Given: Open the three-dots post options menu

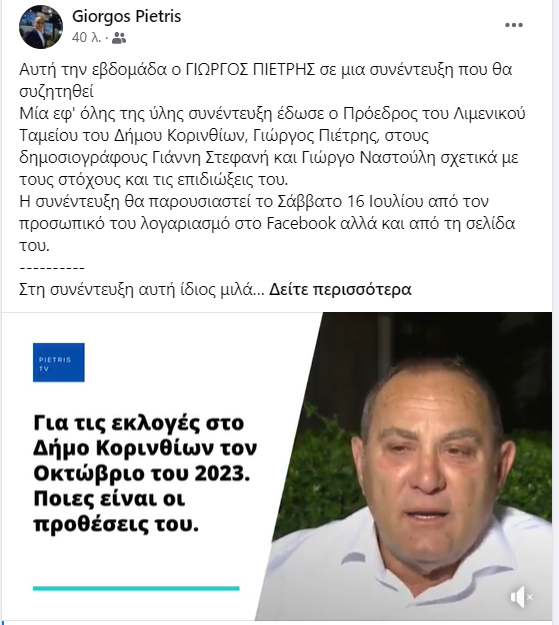Looking at the screenshot, I should click(514, 25).
